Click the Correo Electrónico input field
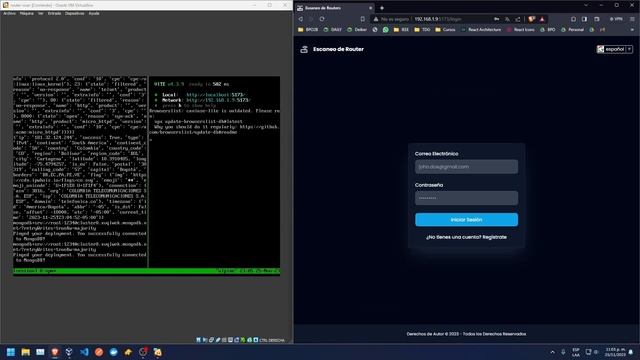This screenshot has width=640, height=360. 467,167
